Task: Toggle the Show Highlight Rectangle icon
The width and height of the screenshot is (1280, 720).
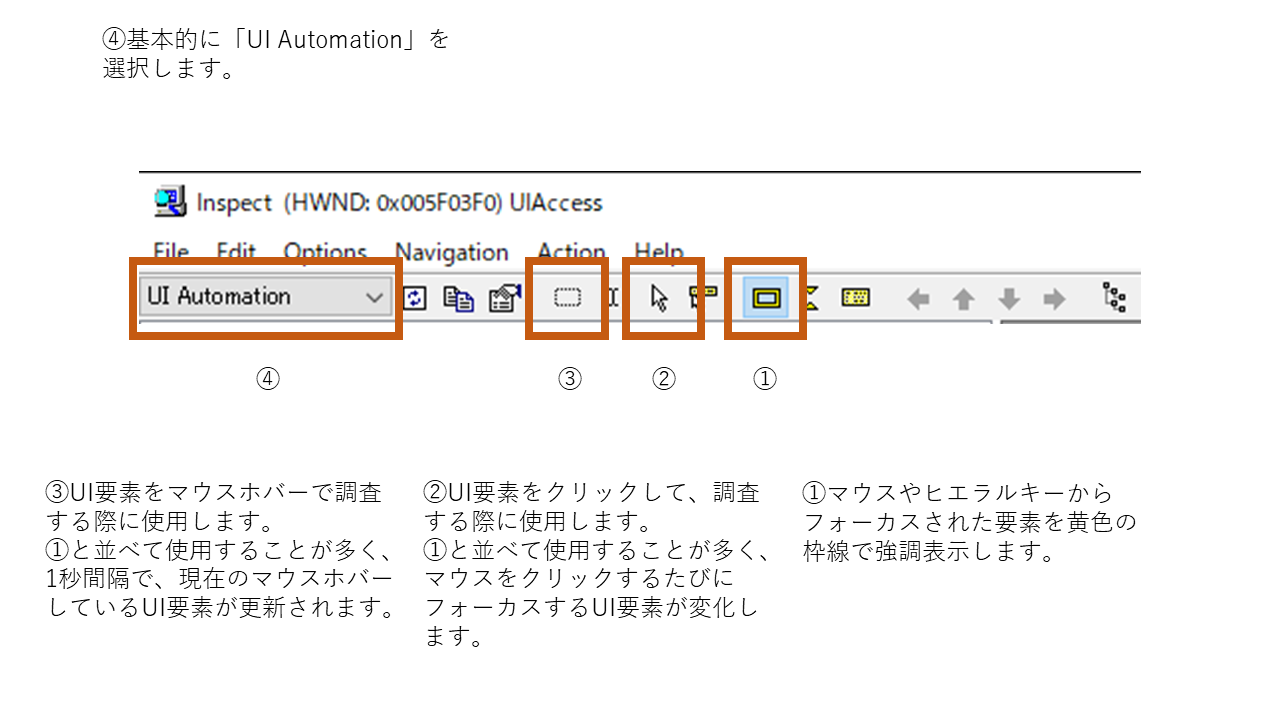Action: coord(767,297)
